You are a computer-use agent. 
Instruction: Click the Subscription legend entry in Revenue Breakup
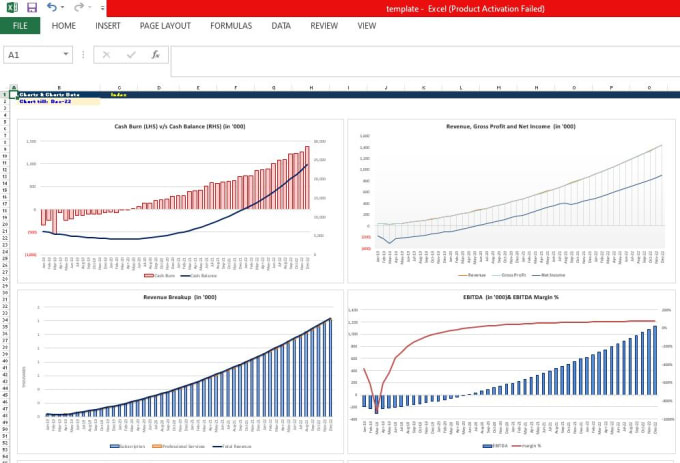[128, 446]
